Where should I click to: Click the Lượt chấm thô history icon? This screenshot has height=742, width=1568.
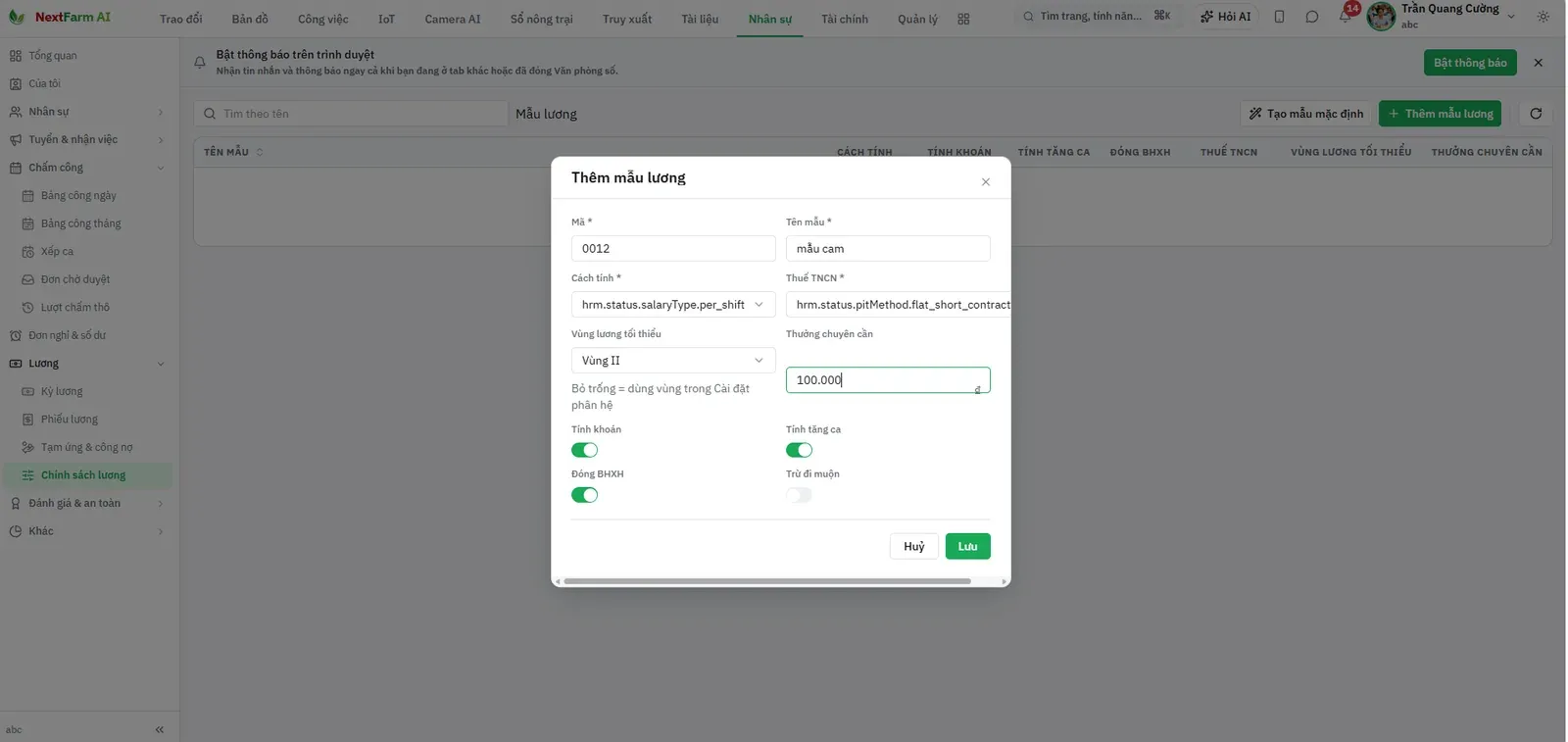(27, 308)
